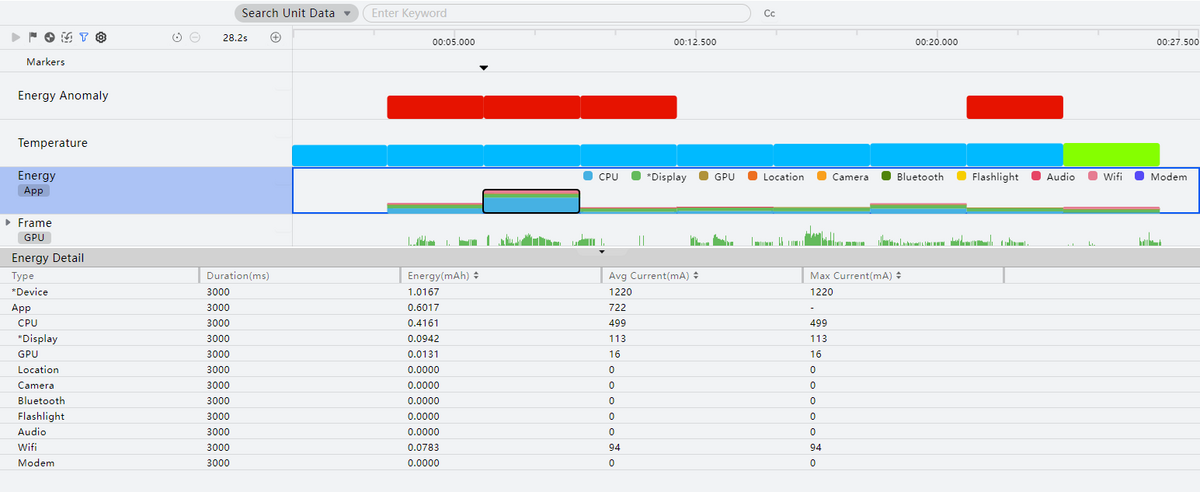The height and width of the screenshot is (492, 1200).
Task: Click the flag marker icon
Action: (x=33, y=37)
